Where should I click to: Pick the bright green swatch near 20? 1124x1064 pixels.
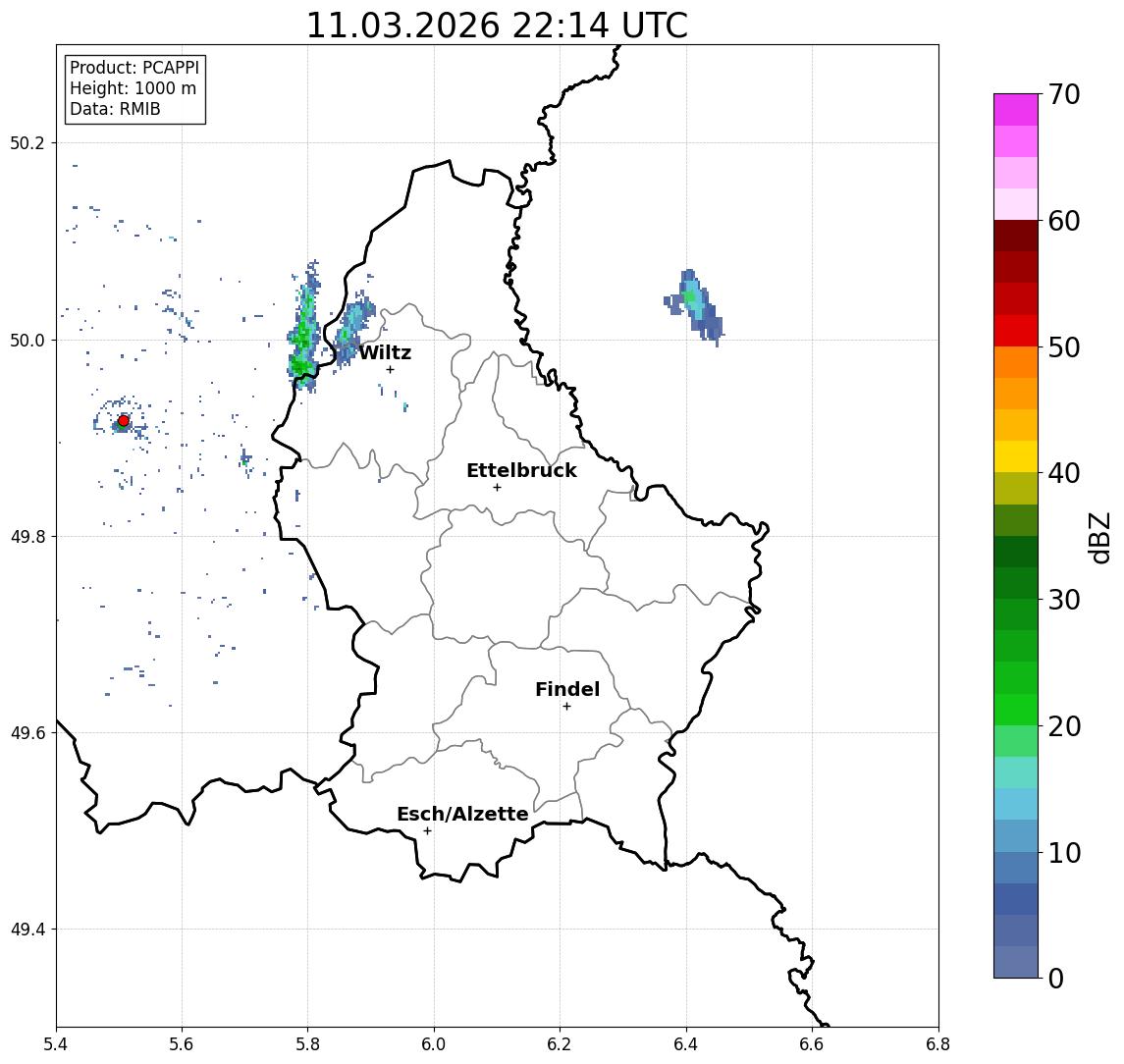click(1016, 709)
